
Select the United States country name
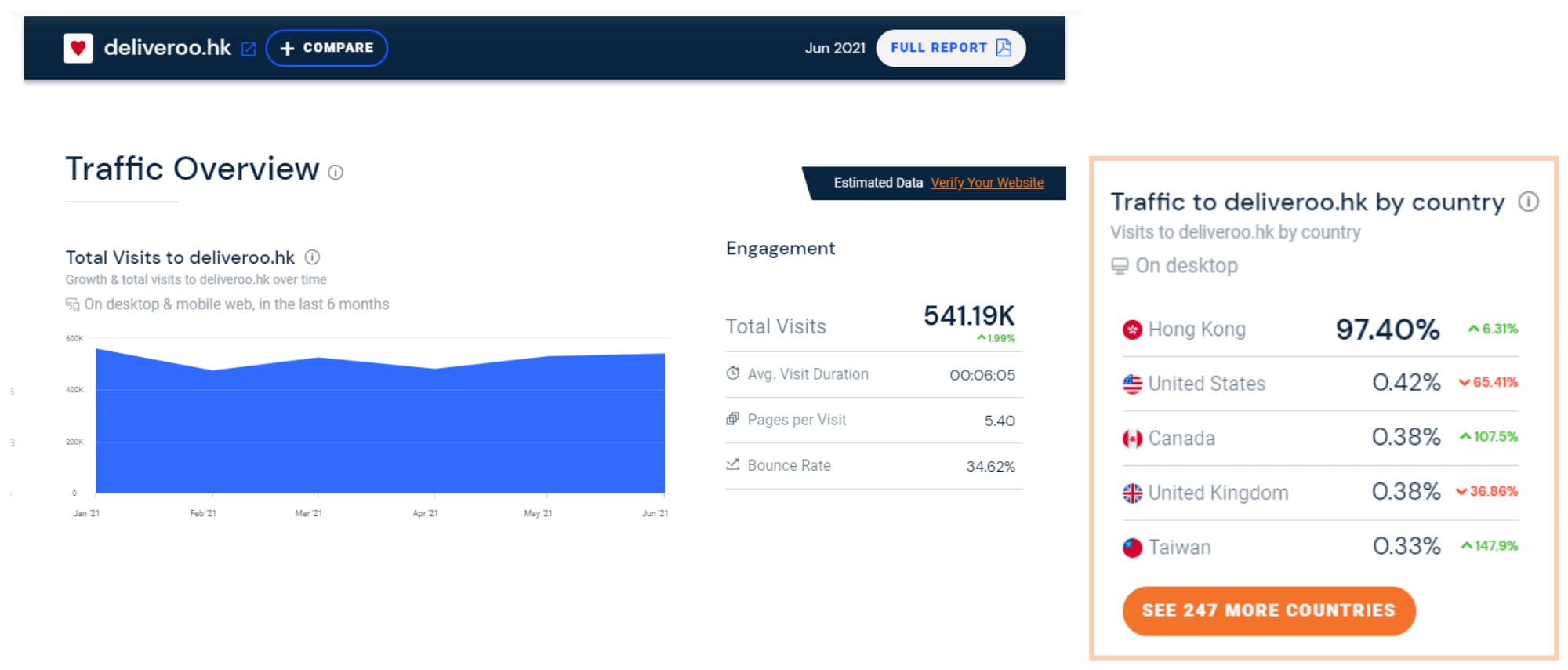click(x=1207, y=384)
